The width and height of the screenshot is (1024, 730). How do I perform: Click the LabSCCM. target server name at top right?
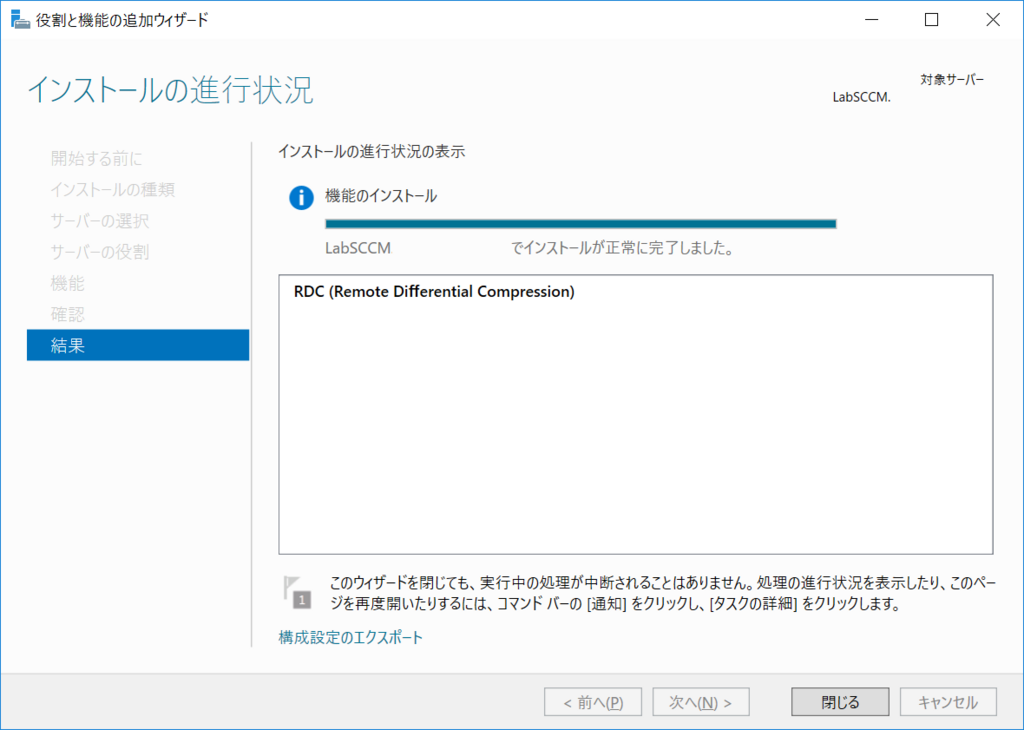coord(861,97)
